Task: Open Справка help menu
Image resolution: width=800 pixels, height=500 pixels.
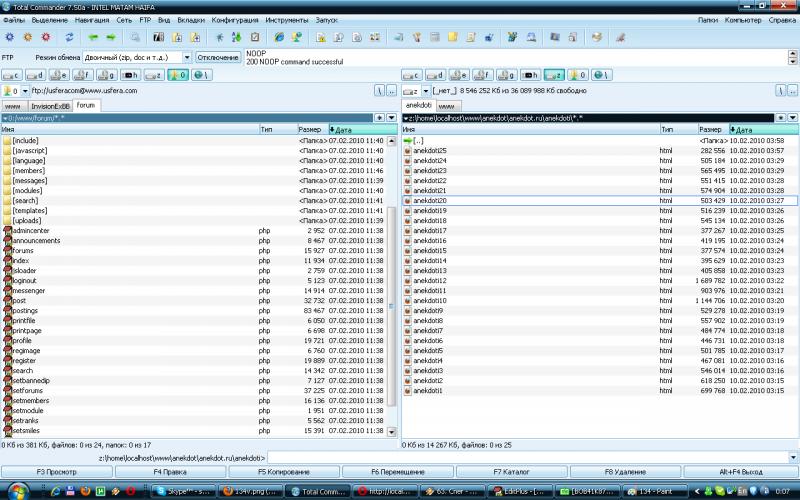Action: pyautogui.click(x=782, y=20)
